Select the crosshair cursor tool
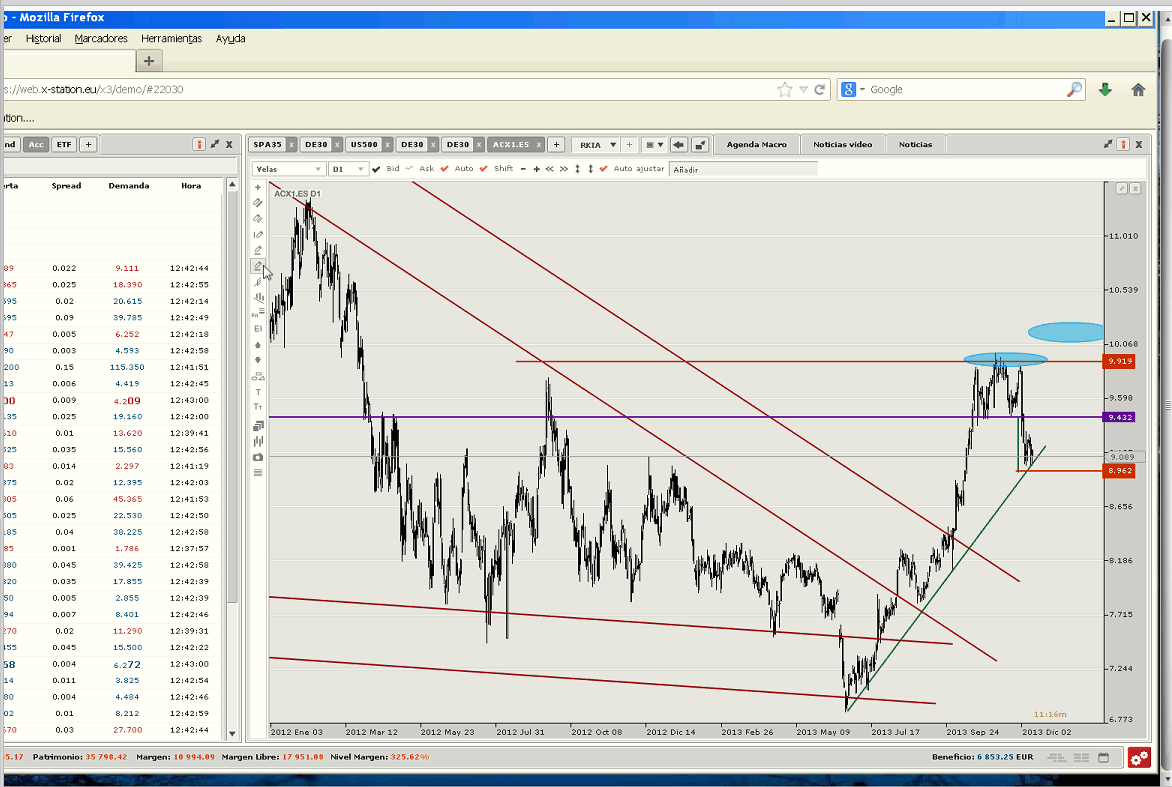The width and height of the screenshot is (1172, 787). point(258,188)
